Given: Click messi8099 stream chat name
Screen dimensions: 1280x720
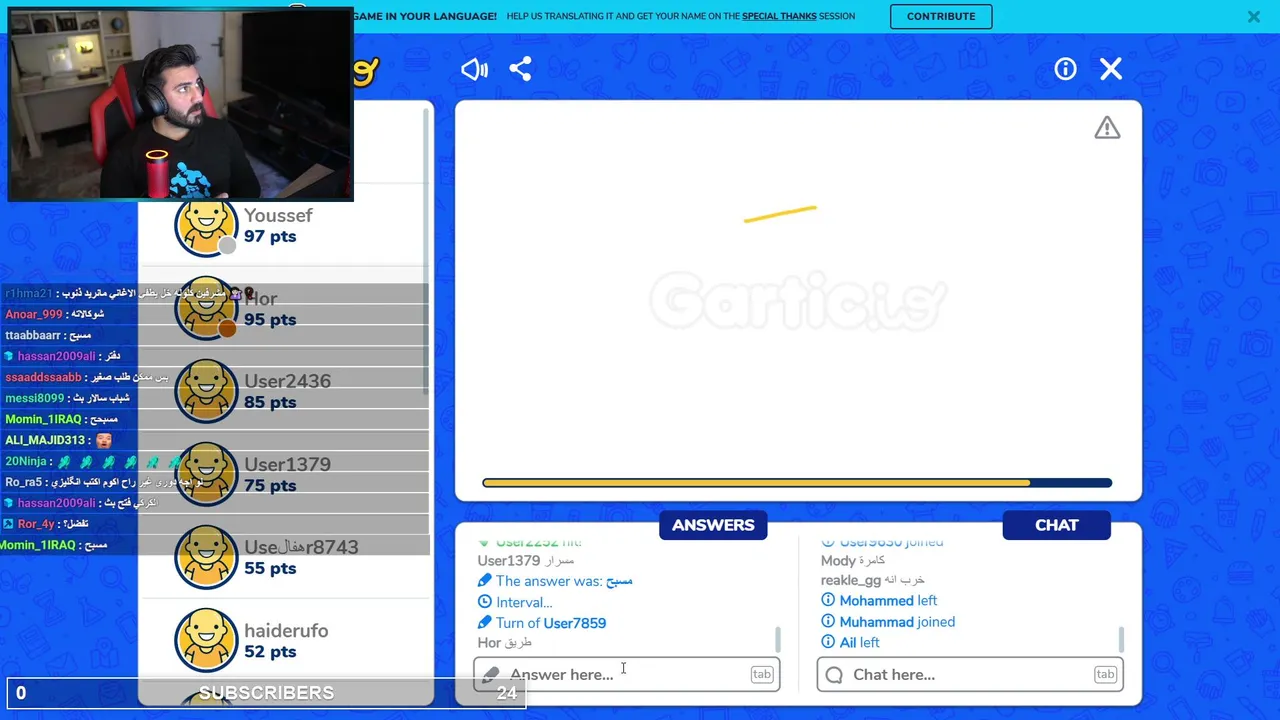Looking at the screenshot, I should pyautogui.click(x=34, y=398).
